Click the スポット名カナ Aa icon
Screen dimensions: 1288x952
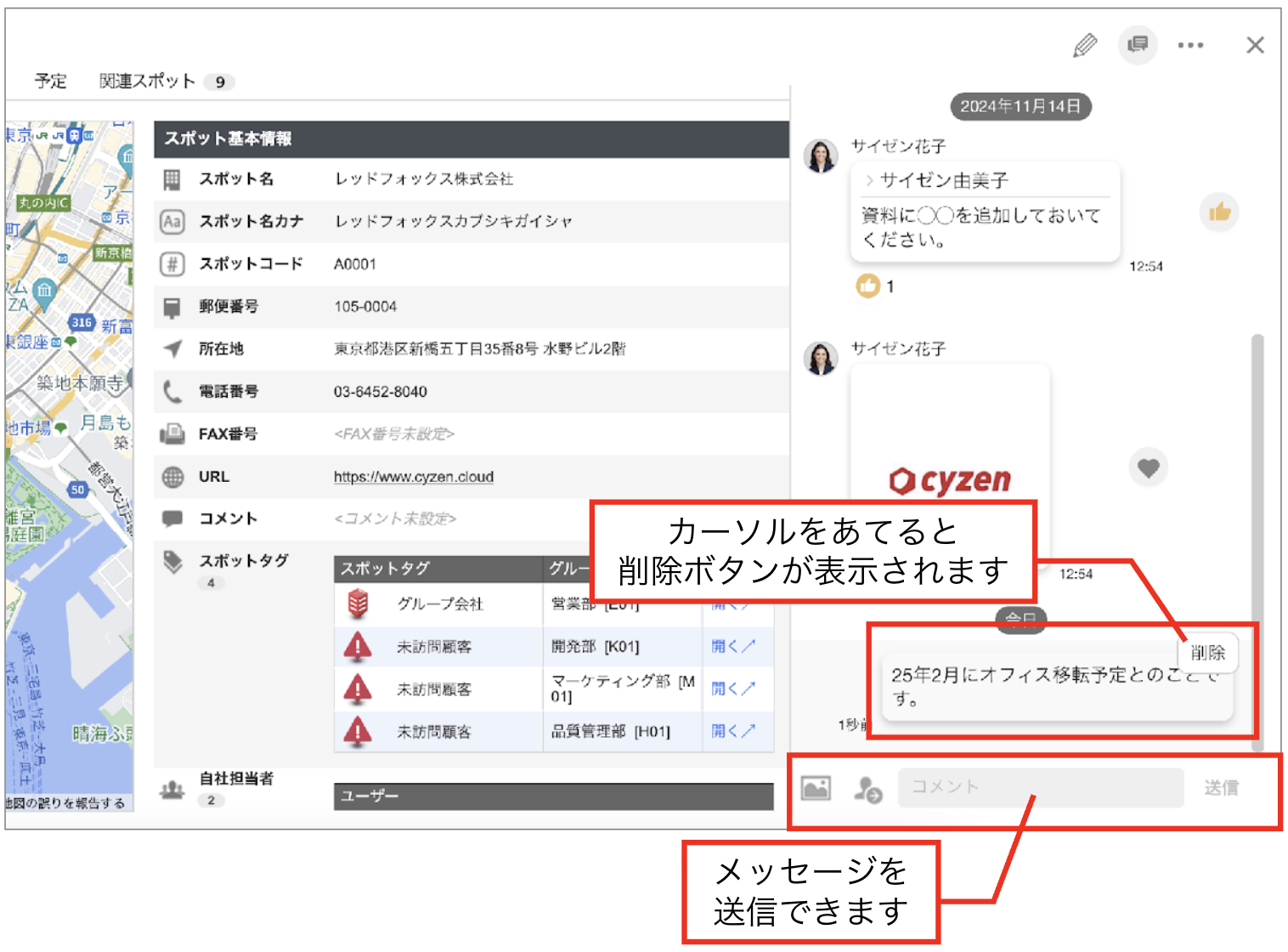(x=172, y=222)
